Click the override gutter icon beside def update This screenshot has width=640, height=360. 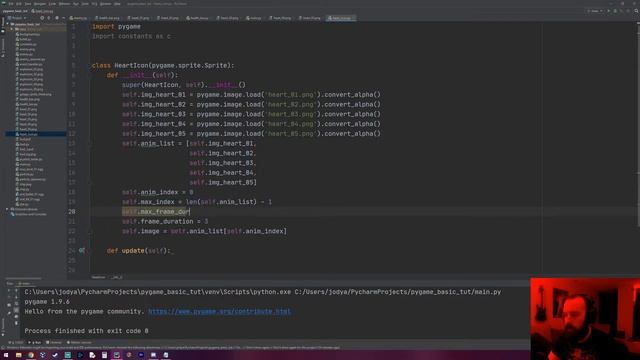pyautogui.click(x=82, y=251)
